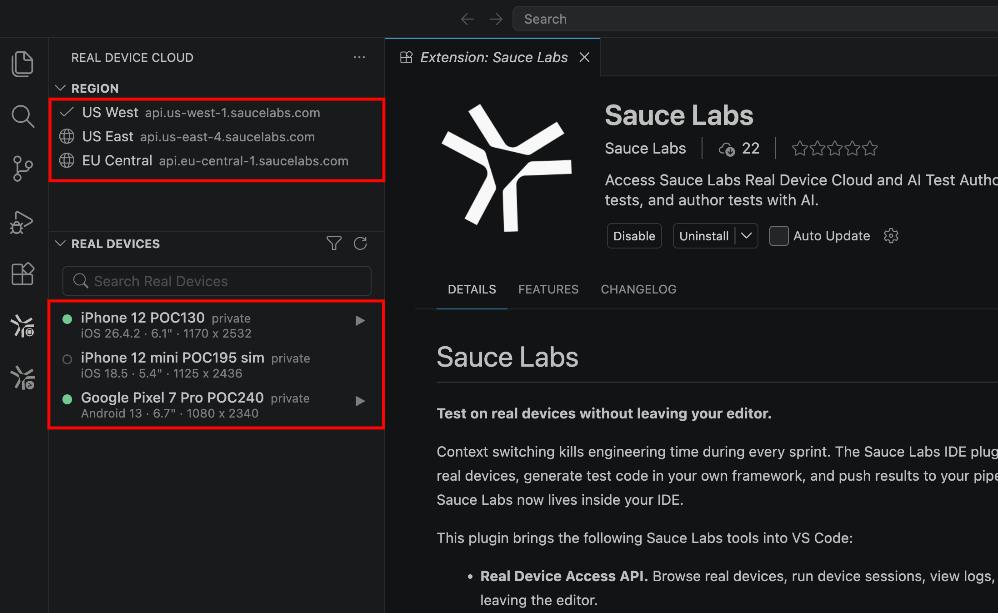This screenshot has width=998, height=613.
Task: Open the Search view in activity bar
Action: [x=23, y=116]
